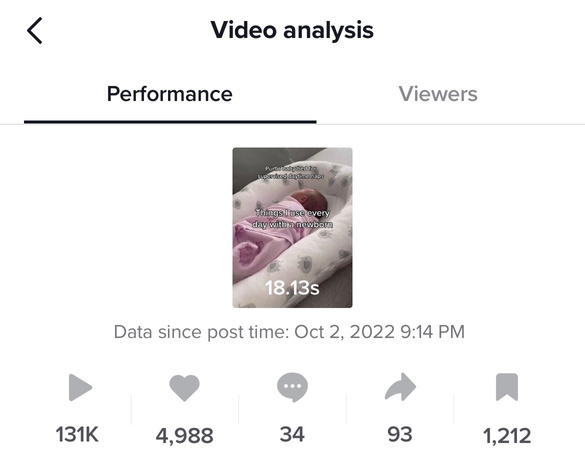The image size is (585, 471).
Task: Click the 1,212 saves count
Action: [x=507, y=435]
